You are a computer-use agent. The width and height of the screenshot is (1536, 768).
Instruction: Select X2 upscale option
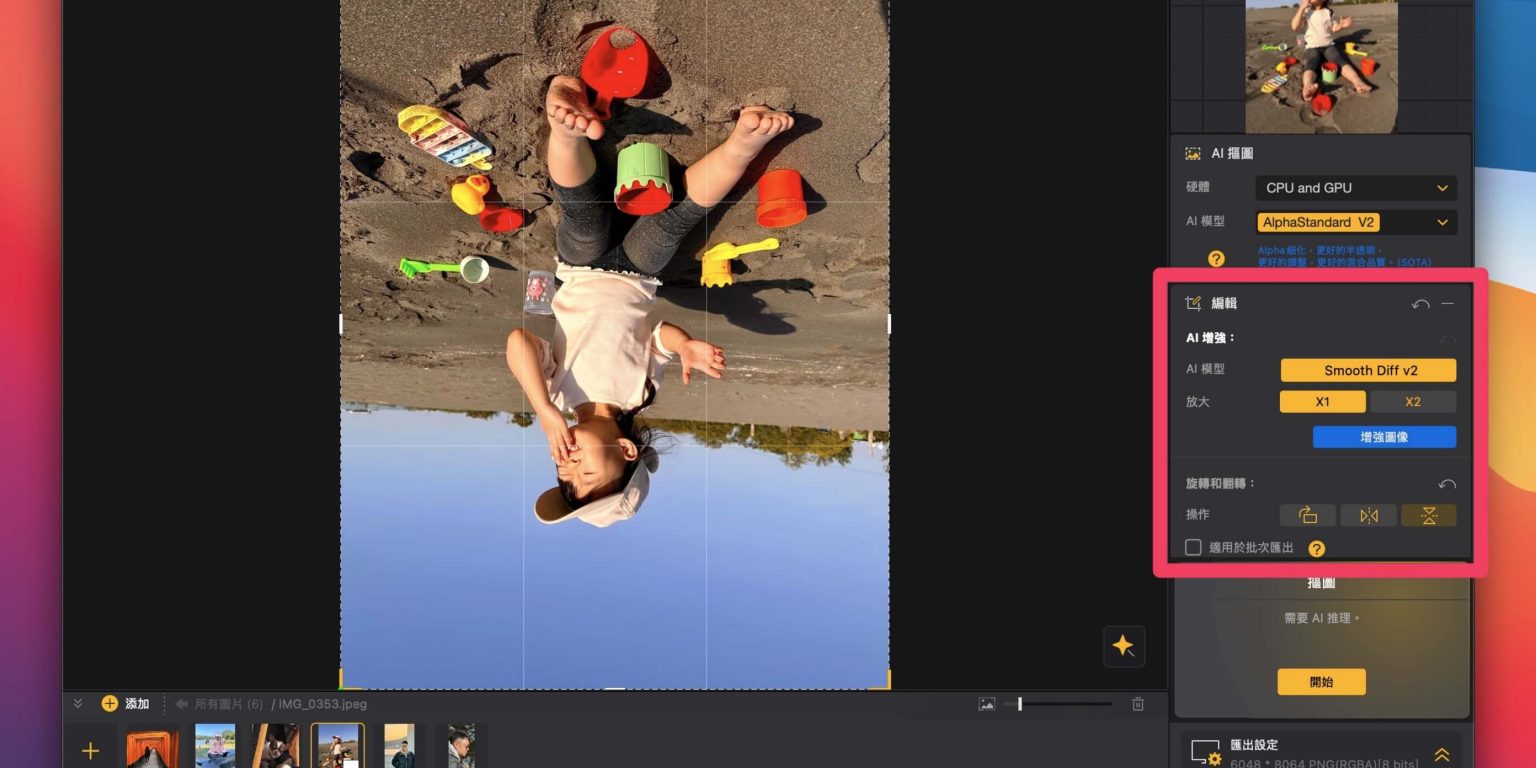tap(1412, 402)
